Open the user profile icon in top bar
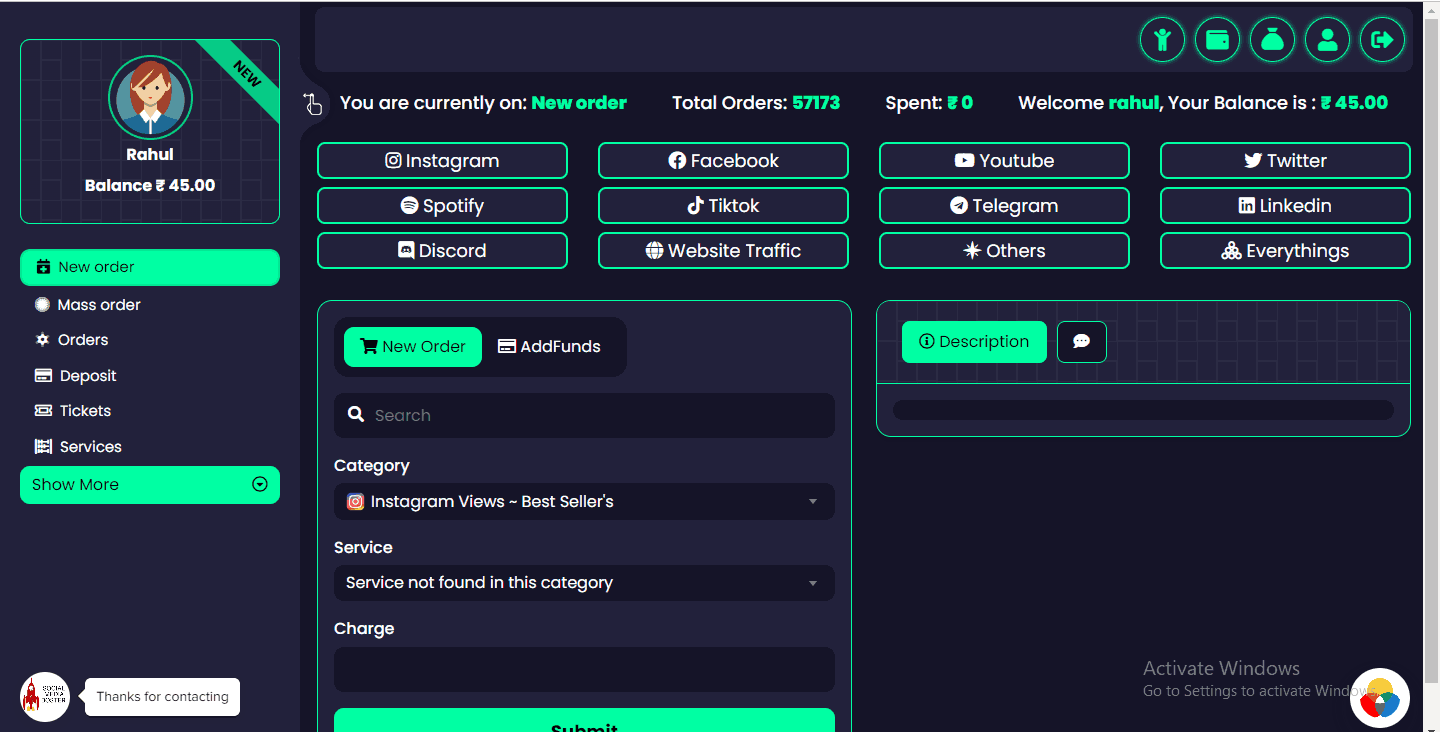Viewport: 1440px width, 732px height. (x=1327, y=40)
